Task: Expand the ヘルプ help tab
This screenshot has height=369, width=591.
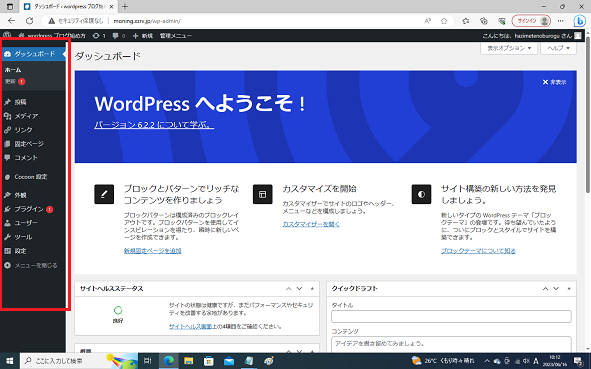Action: pyautogui.click(x=558, y=48)
